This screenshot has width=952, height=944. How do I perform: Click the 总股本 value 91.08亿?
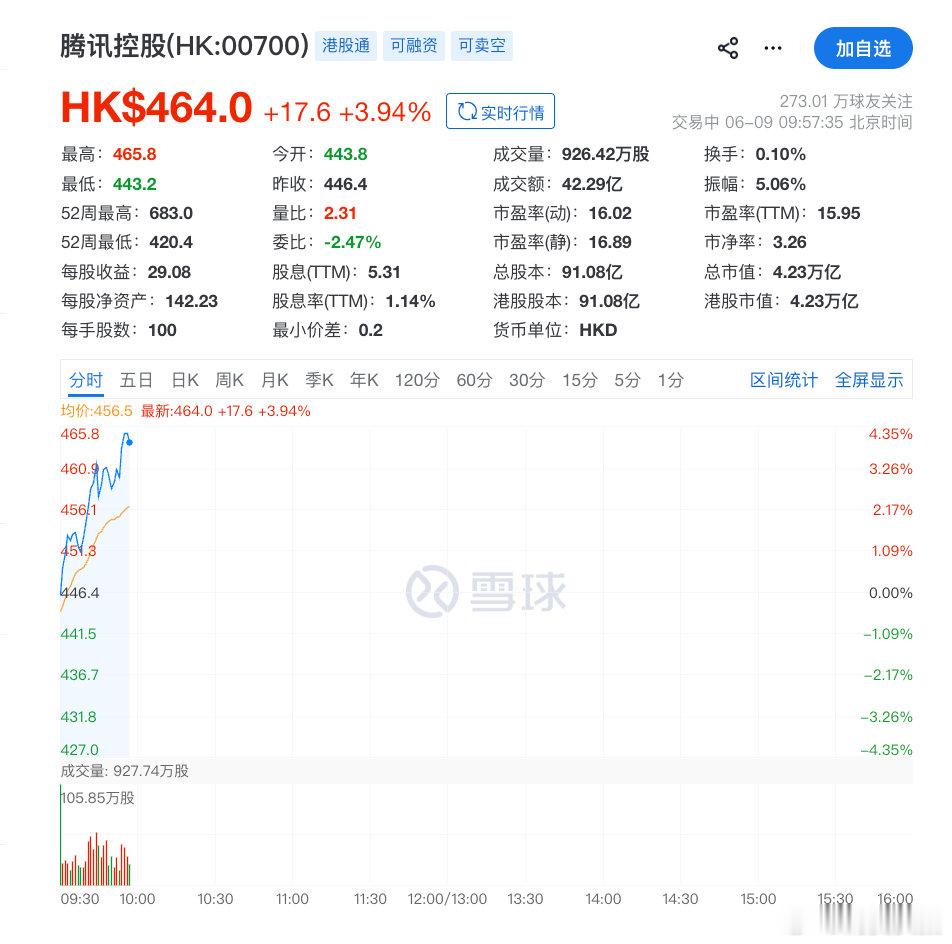(x=592, y=272)
